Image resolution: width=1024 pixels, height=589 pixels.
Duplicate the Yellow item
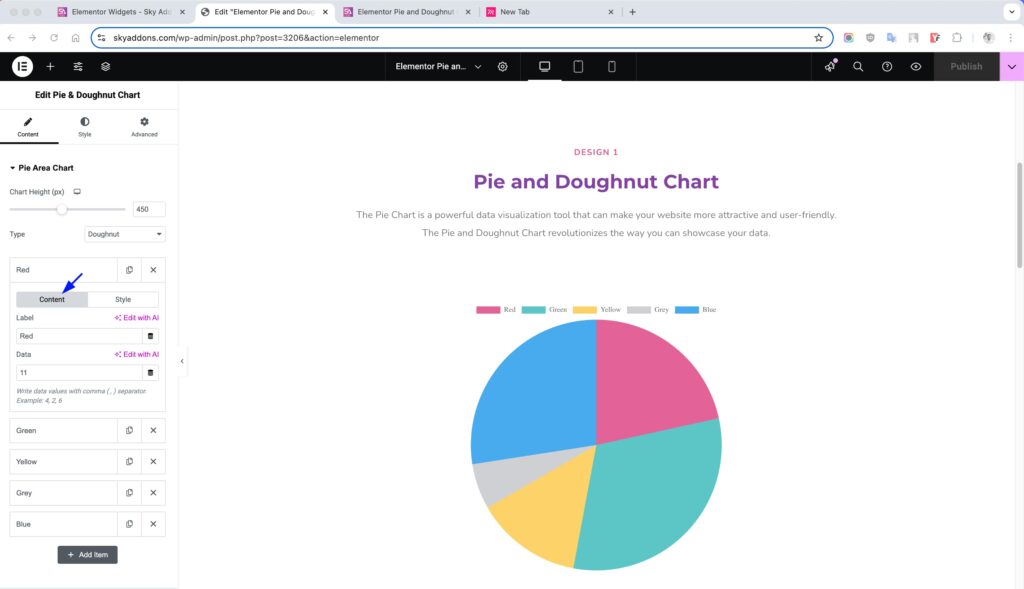click(x=129, y=462)
